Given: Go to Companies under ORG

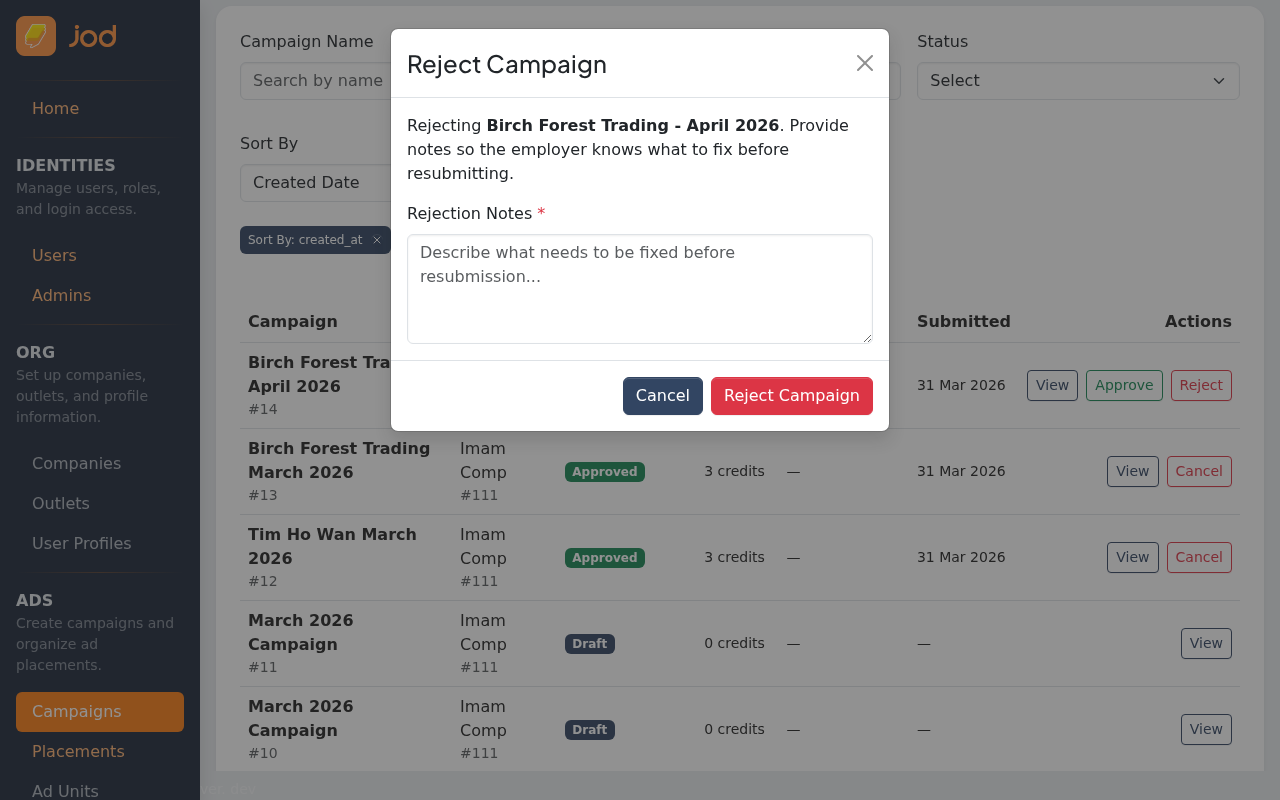Looking at the screenshot, I should coord(76,463).
